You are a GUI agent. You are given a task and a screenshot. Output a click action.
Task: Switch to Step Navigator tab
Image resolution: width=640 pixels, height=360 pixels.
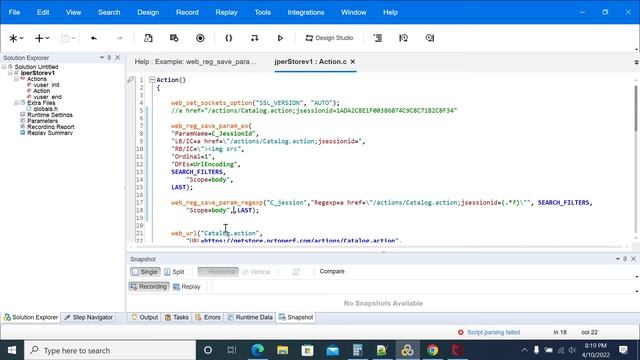[x=89, y=317]
